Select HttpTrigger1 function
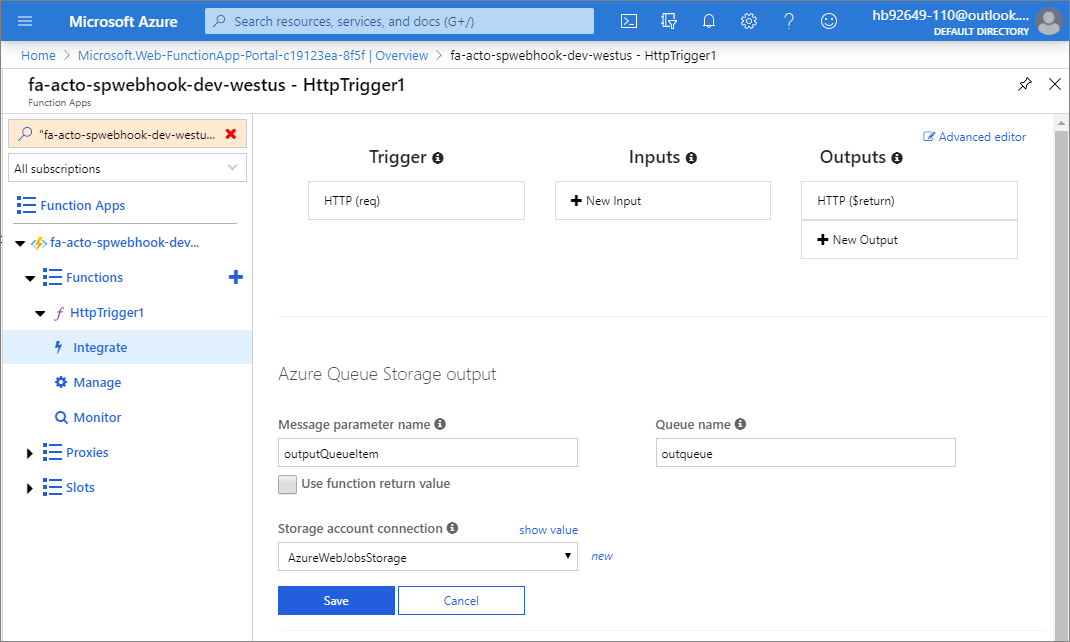Screen dimensions: 1070x642 (106, 312)
